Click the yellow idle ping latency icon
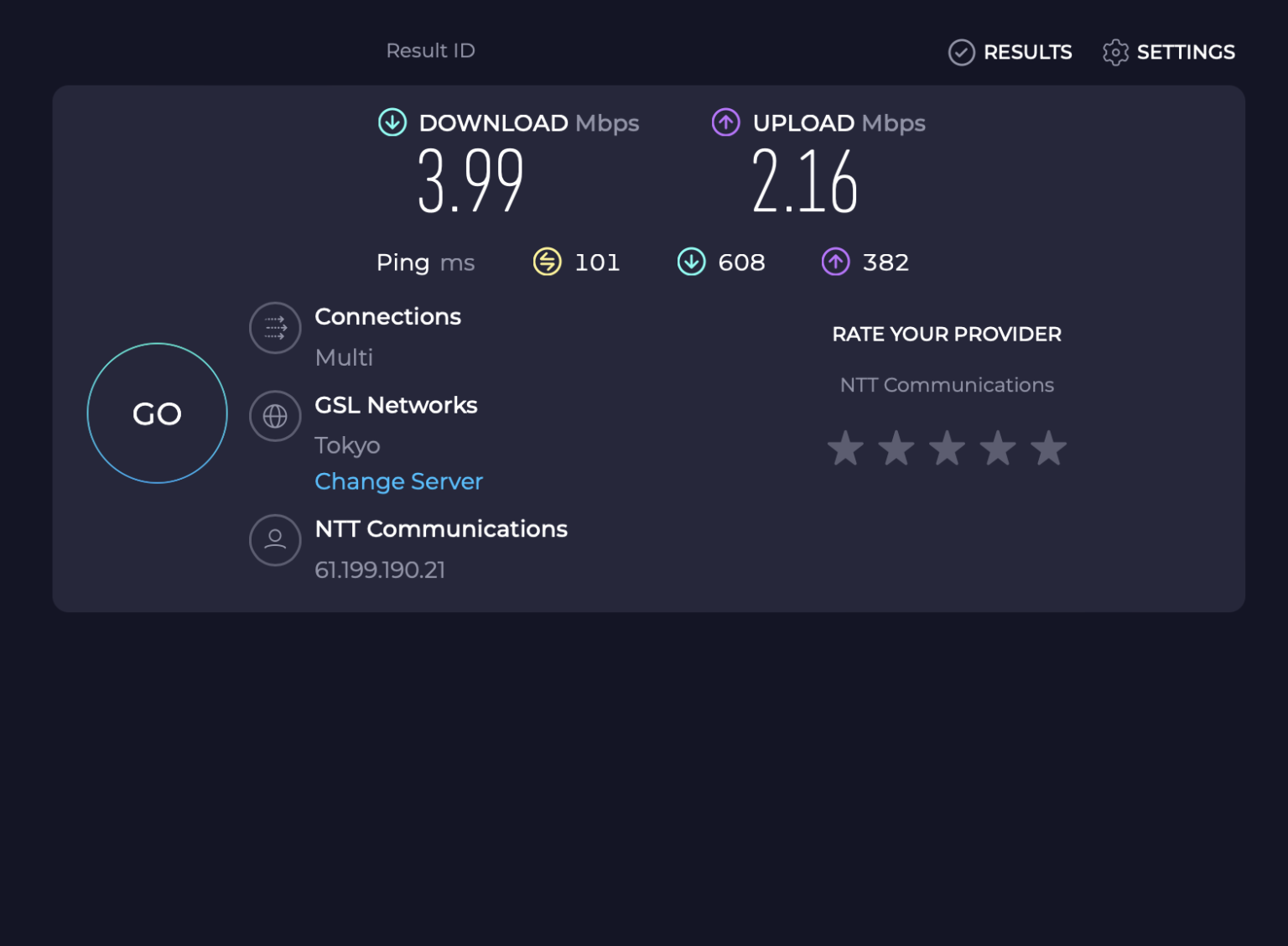Screen dimensions: 1288x946 [x=547, y=262]
